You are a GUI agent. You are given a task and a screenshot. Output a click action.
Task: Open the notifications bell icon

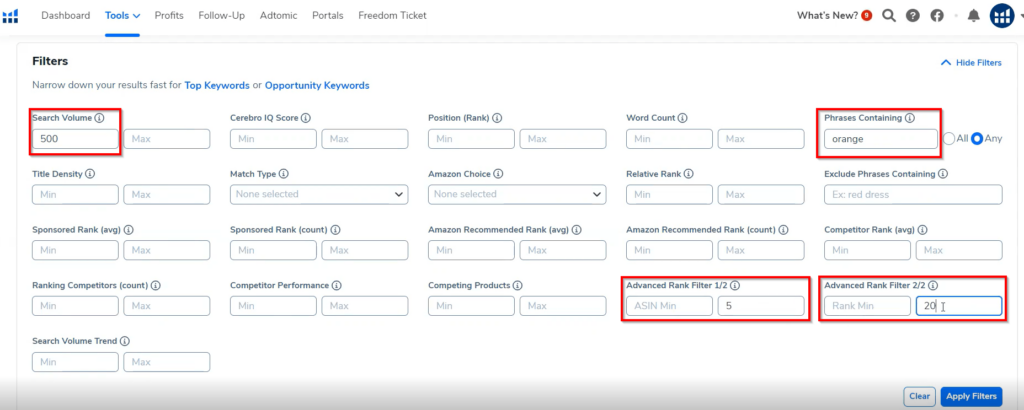pyautogui.click(x=974, y=16)
